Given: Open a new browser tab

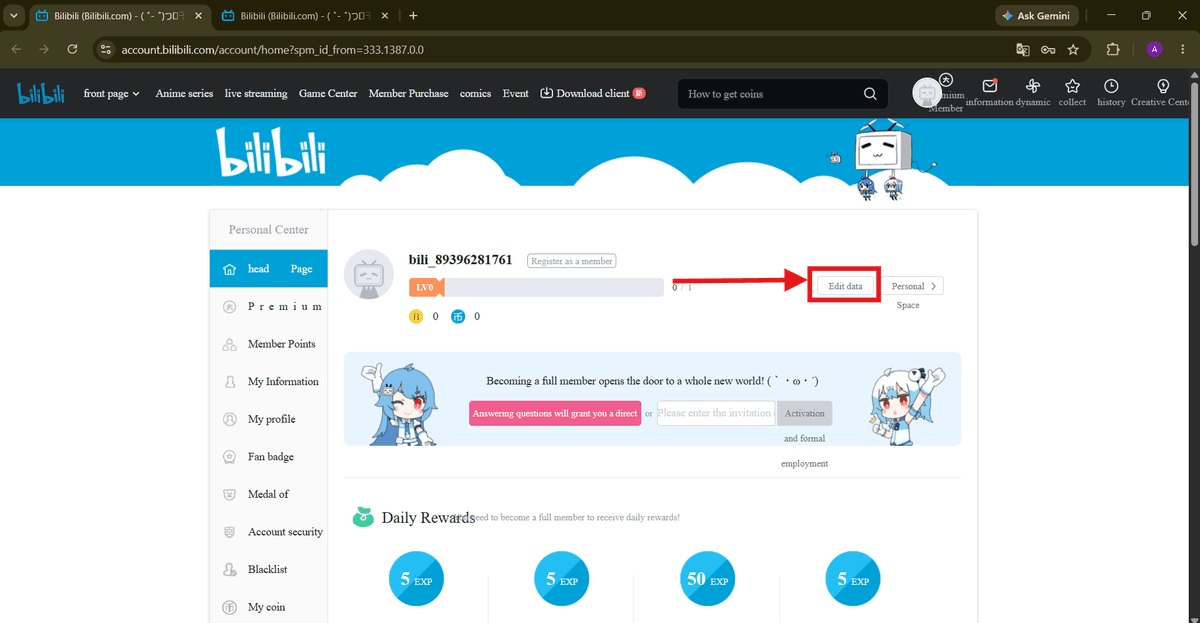Looking at the screenshot, I should [x=413, y=16].
